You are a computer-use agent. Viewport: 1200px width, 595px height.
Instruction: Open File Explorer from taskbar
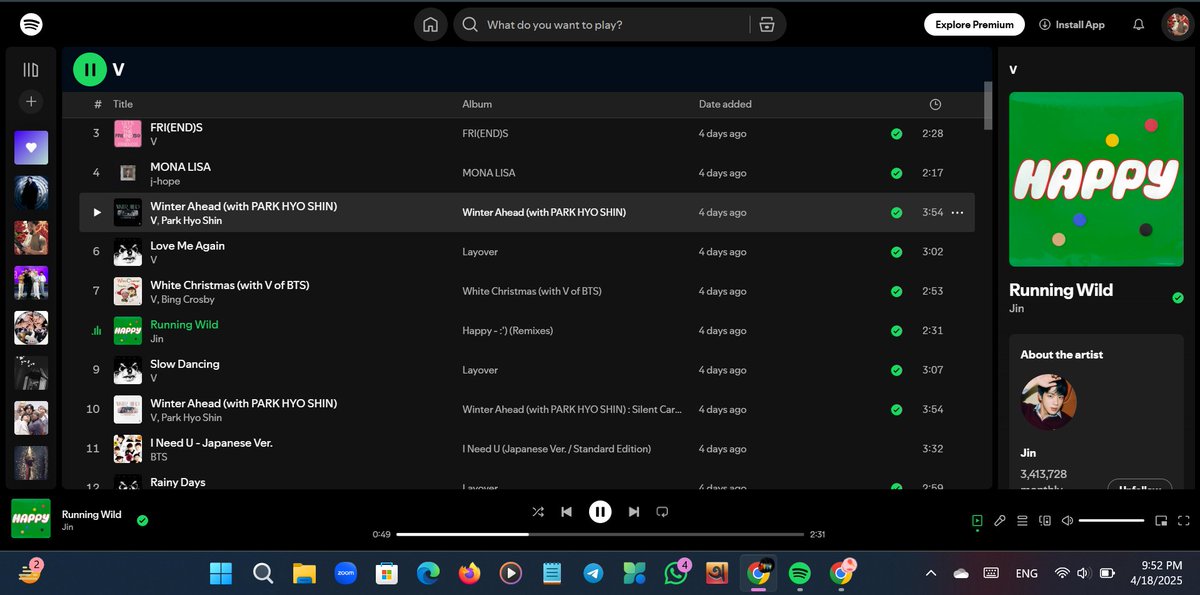pos(304,573)
